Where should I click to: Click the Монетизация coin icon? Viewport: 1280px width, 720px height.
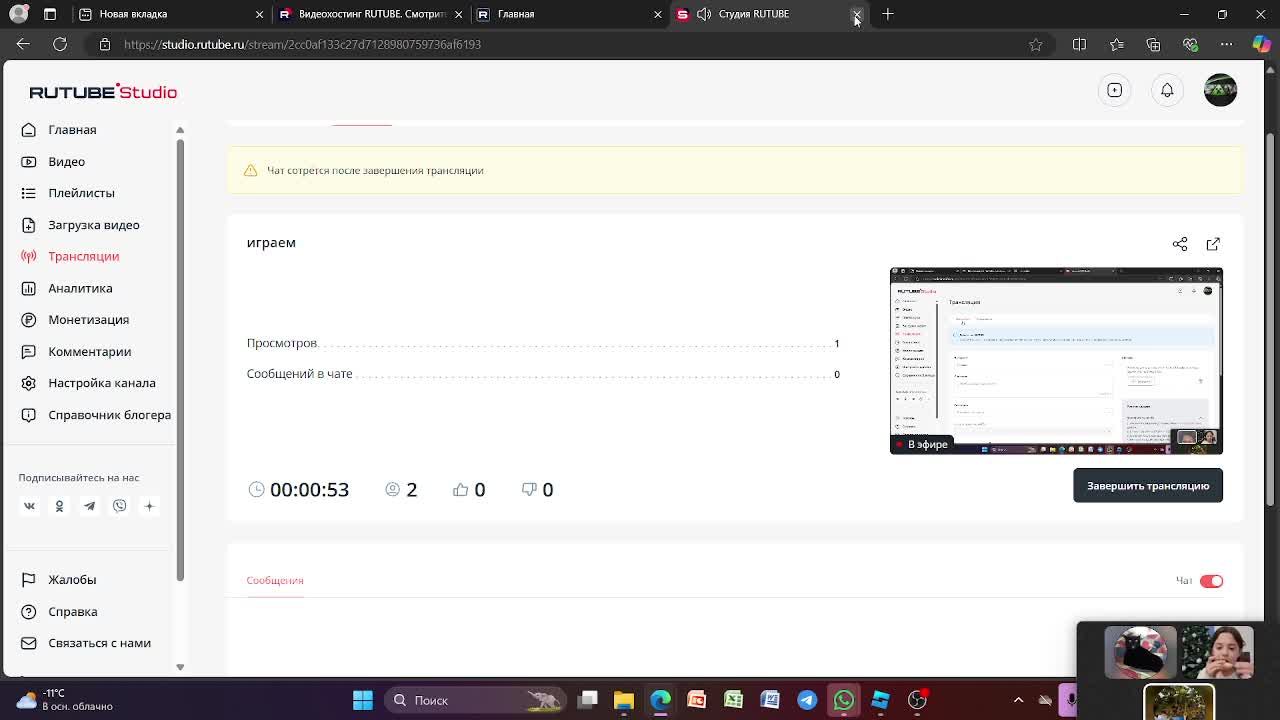click(29, 320)
